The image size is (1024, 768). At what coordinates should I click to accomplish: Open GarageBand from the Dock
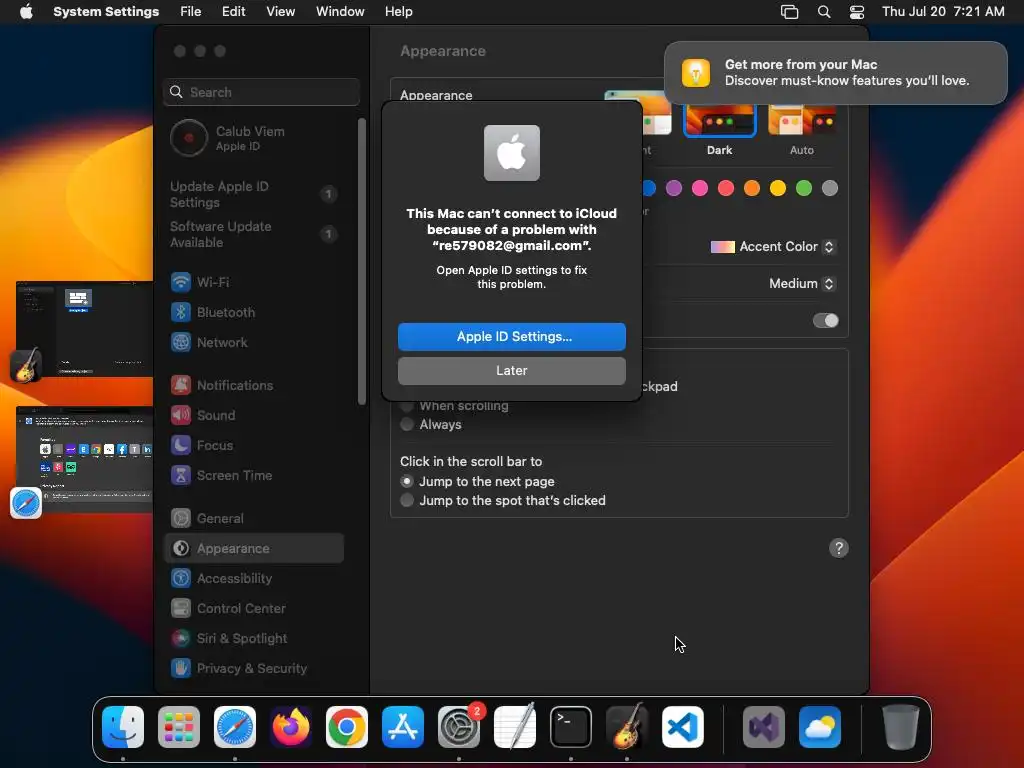(627, 727)
